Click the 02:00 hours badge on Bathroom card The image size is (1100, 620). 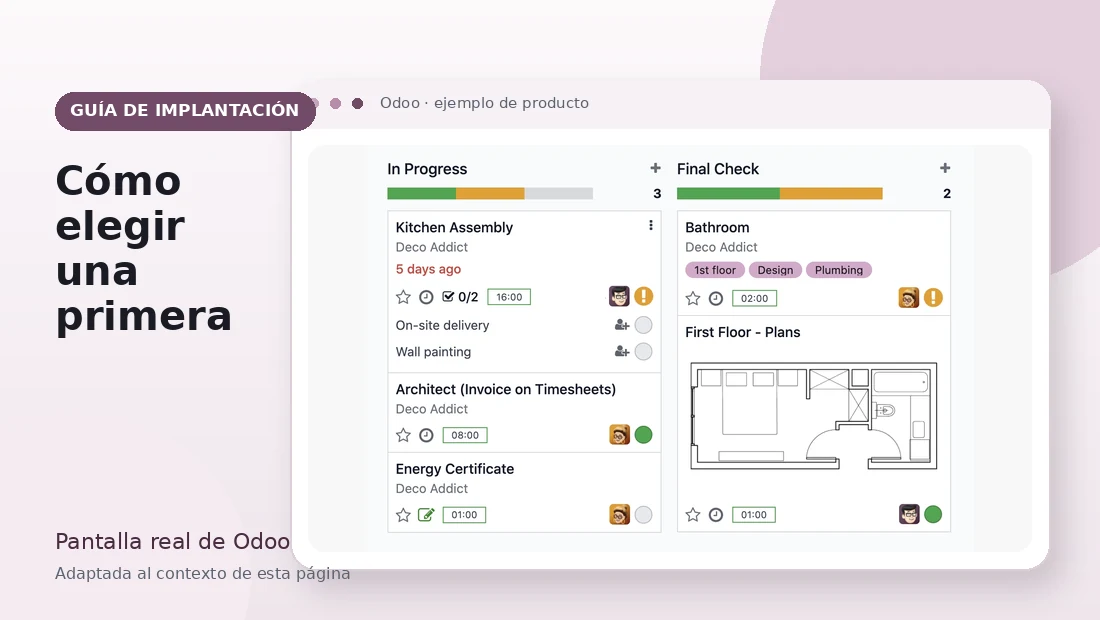coord(754,299)
